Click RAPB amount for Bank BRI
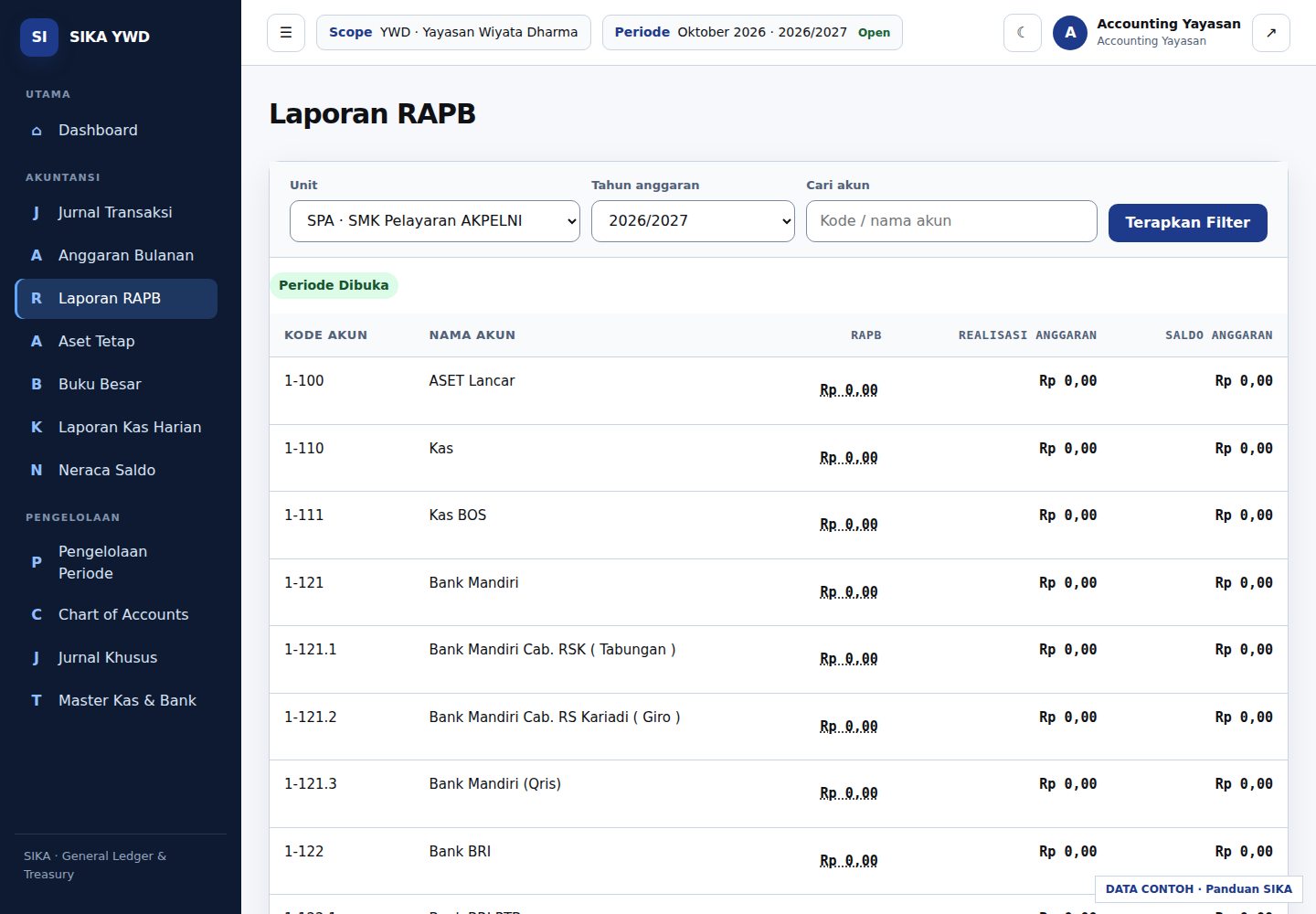 [848, 861]
